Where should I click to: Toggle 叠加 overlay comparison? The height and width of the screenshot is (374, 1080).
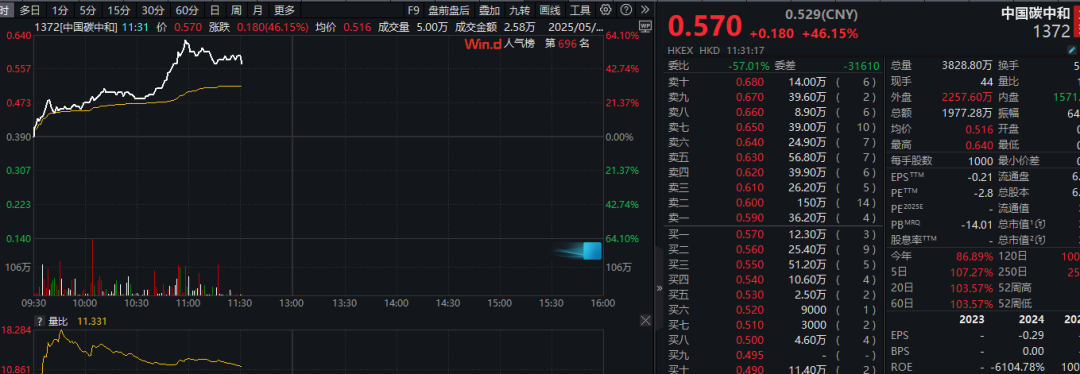[490, 10]
